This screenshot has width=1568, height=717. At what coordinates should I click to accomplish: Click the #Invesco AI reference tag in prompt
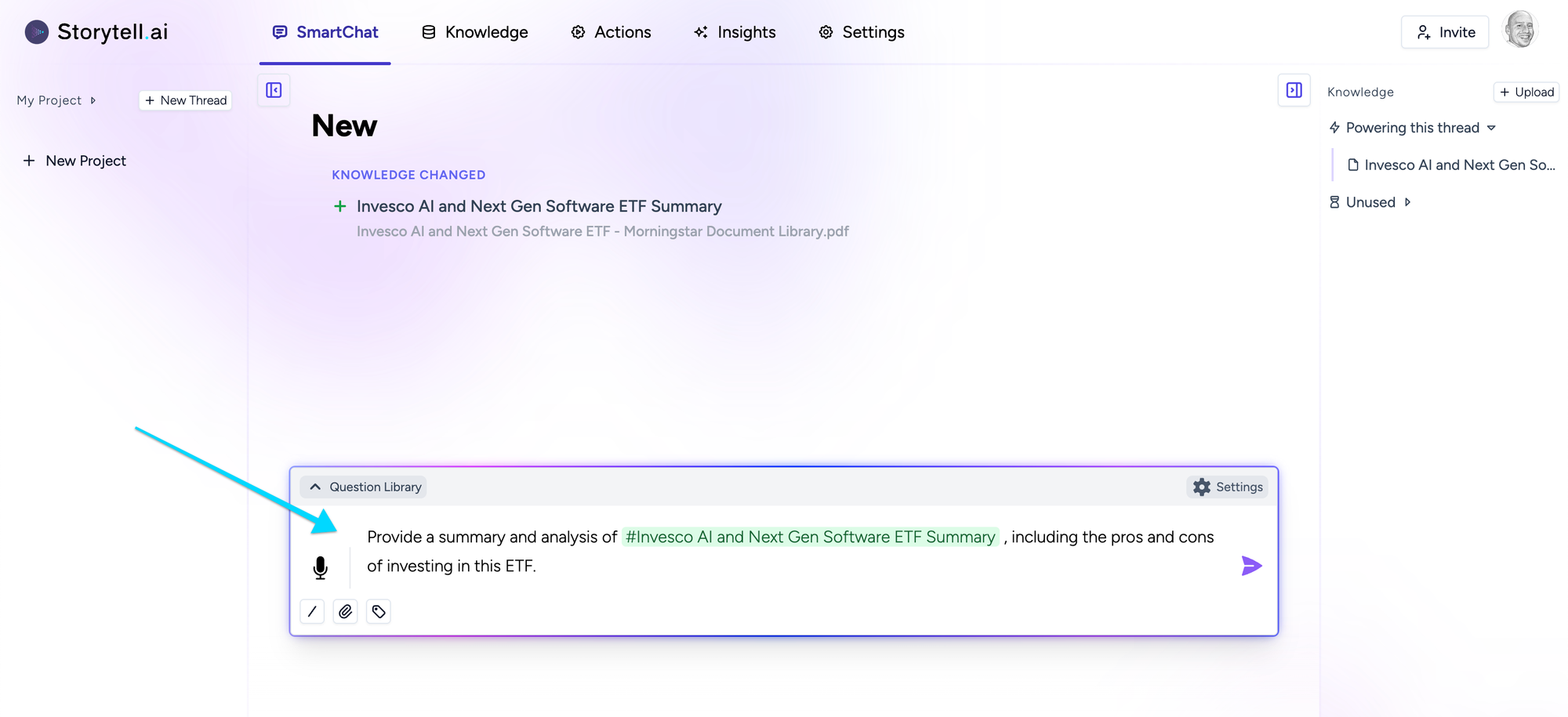point(811,537)
